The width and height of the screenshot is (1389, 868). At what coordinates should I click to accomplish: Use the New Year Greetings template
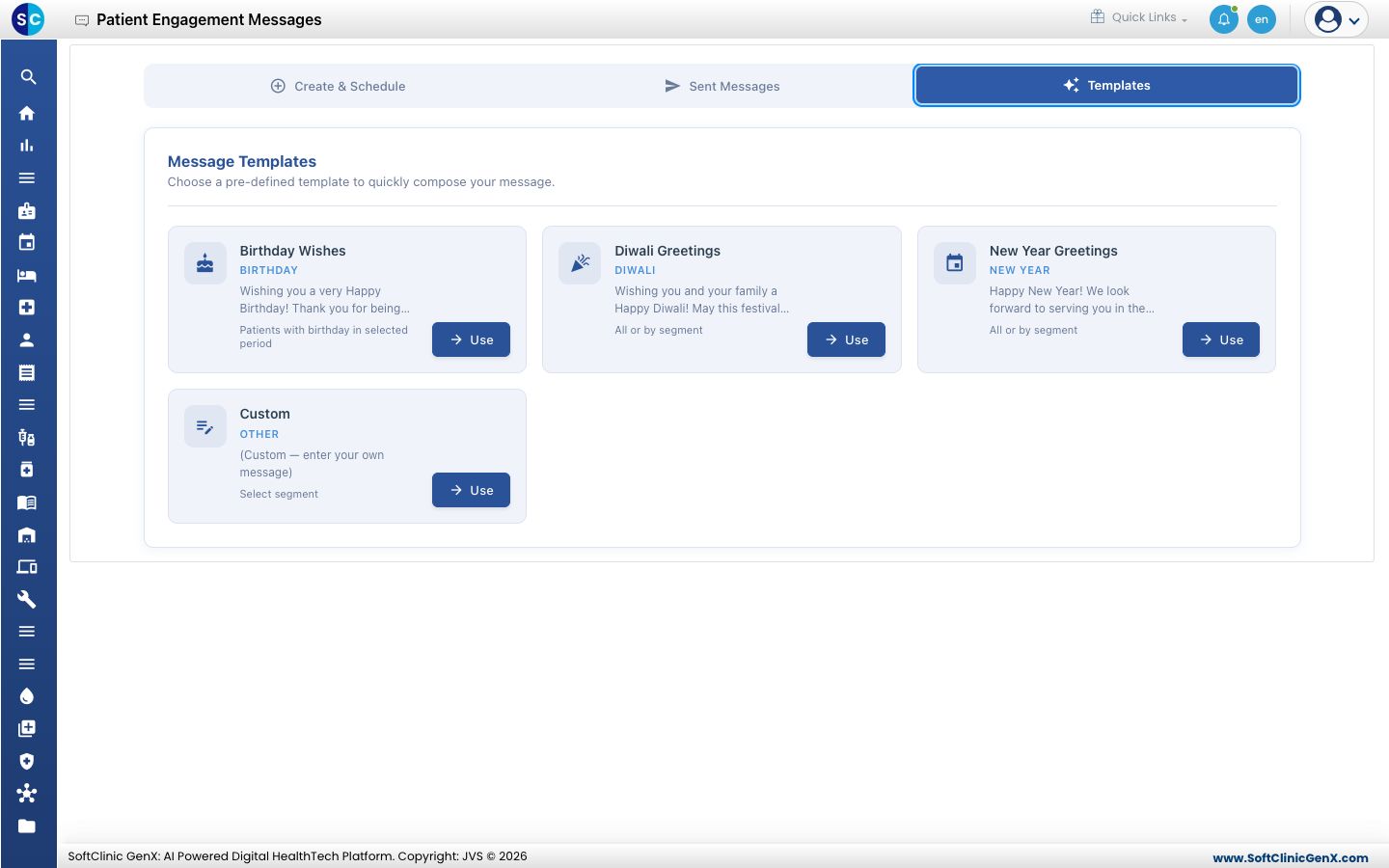pyautogui.click(x=1221, y=339)
